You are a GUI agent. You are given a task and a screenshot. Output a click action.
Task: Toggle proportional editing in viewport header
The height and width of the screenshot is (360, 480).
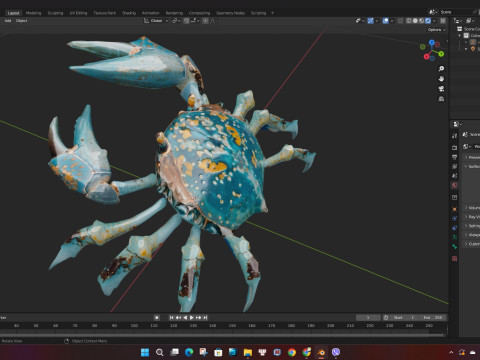pos(205,21)
